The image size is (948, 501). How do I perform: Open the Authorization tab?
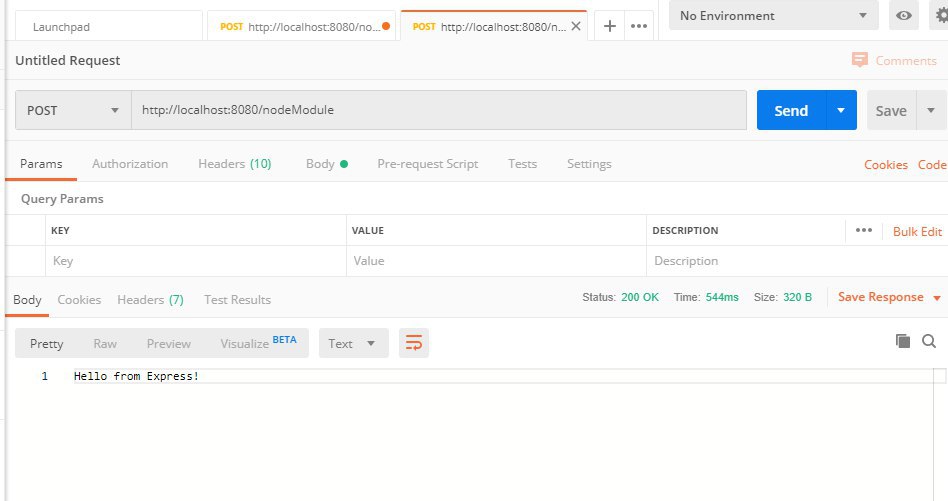(130, 164)
